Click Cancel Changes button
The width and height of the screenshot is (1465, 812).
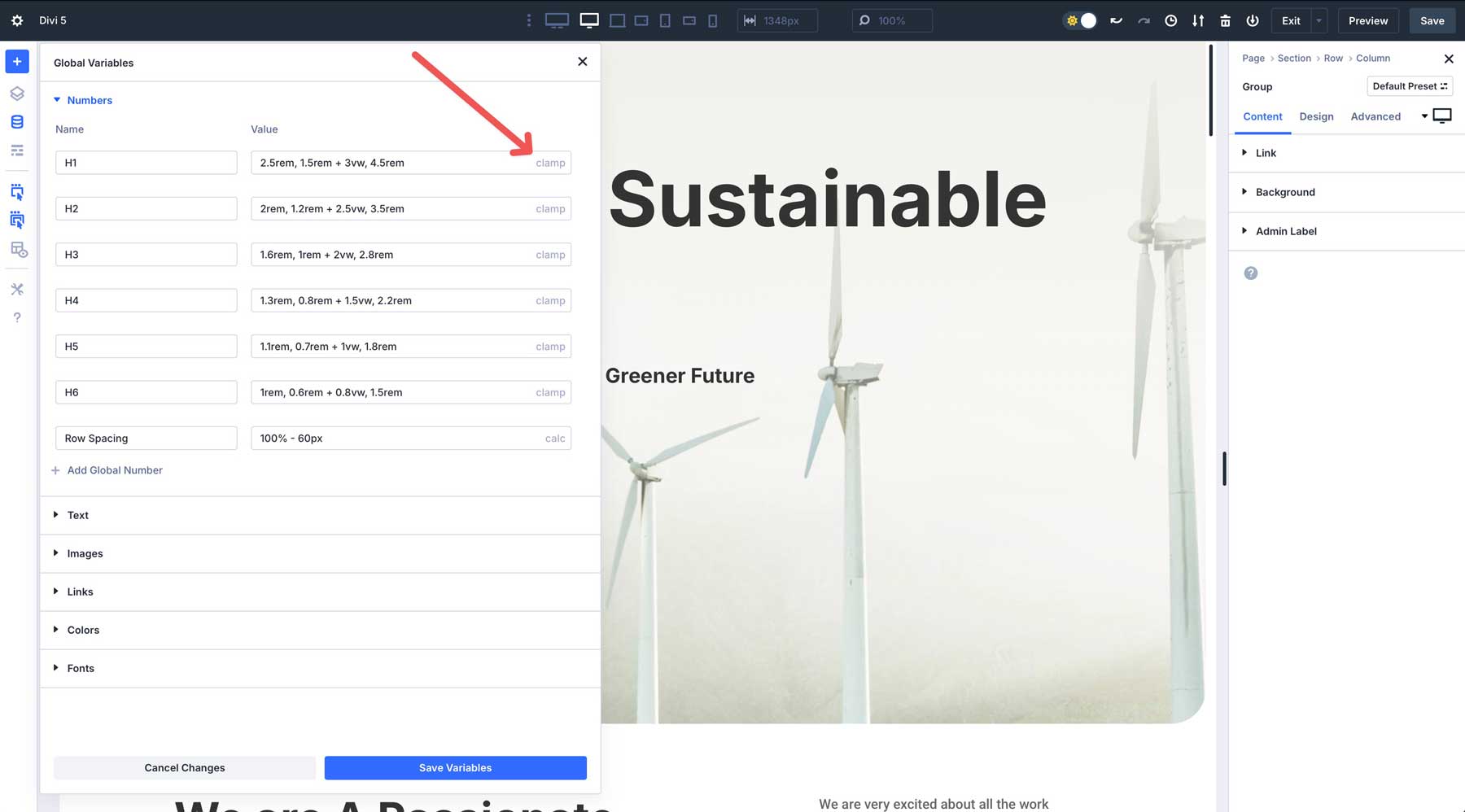click(185, 768)
